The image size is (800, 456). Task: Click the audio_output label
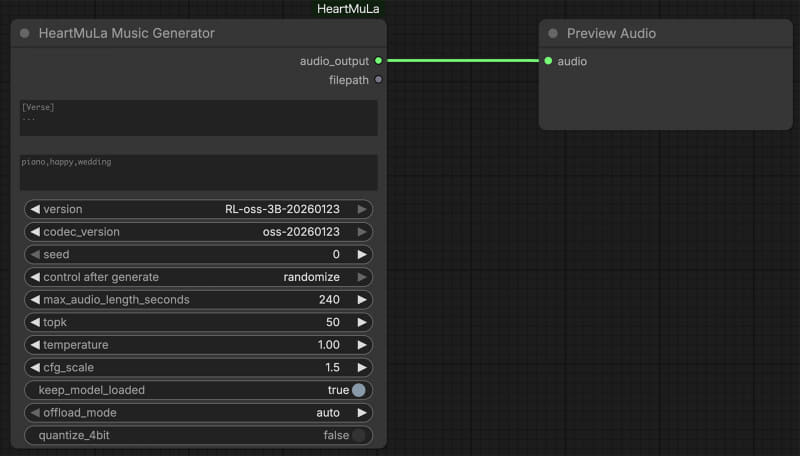(x=334, y=61)
